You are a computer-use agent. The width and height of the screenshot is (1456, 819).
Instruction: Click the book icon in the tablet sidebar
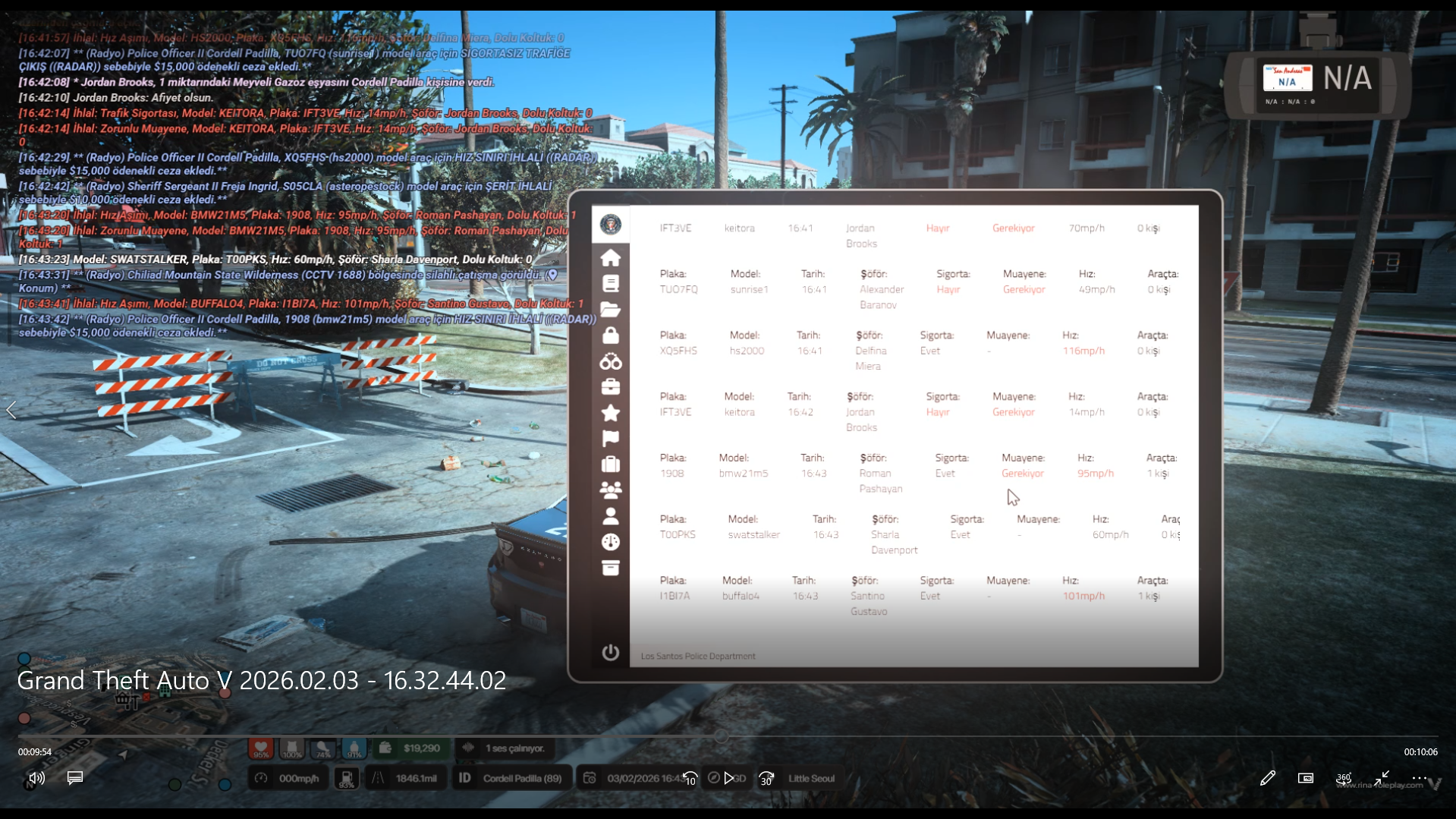[x=610, y=284]
